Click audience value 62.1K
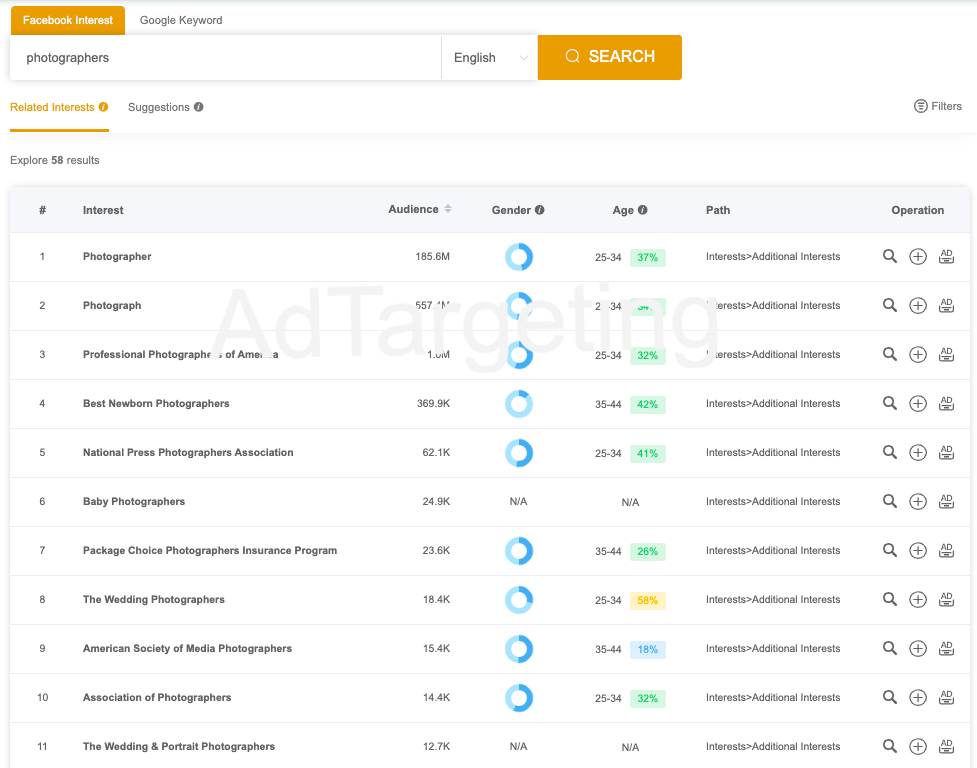 pos(436,452)
